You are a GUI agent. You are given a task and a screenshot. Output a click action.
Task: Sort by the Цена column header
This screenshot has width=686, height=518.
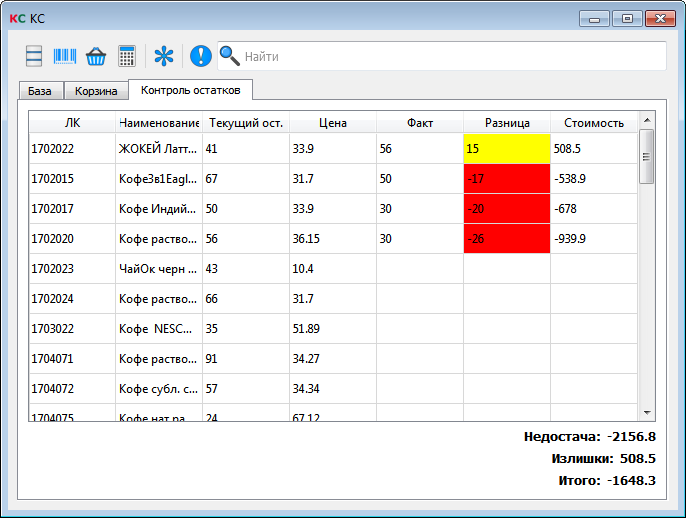tap(332, 122)
